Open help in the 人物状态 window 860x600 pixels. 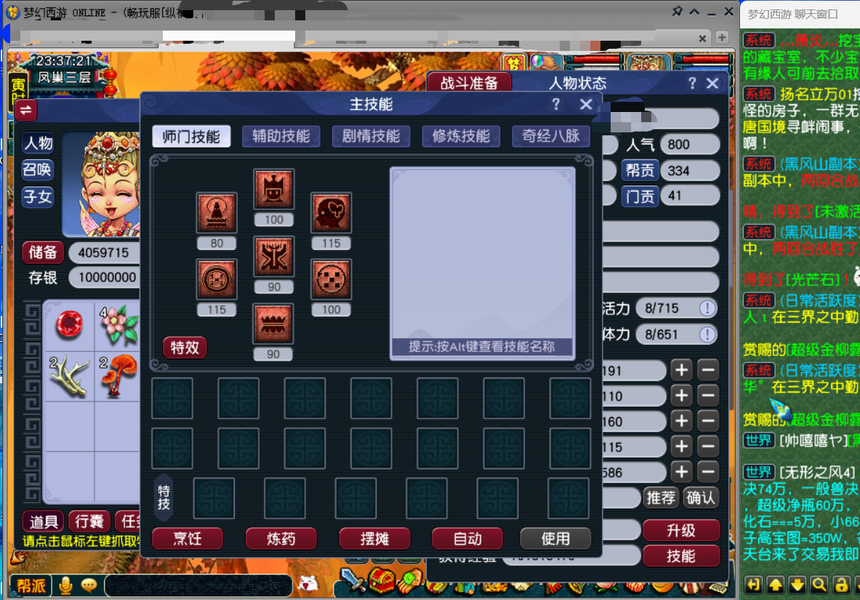click(692, 83)
